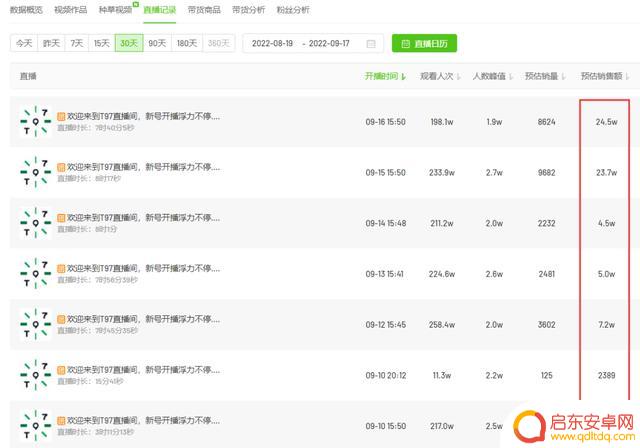Choose the 180天 range option
The height and width of the screenshot is (448, 640).
click(187, 43)
